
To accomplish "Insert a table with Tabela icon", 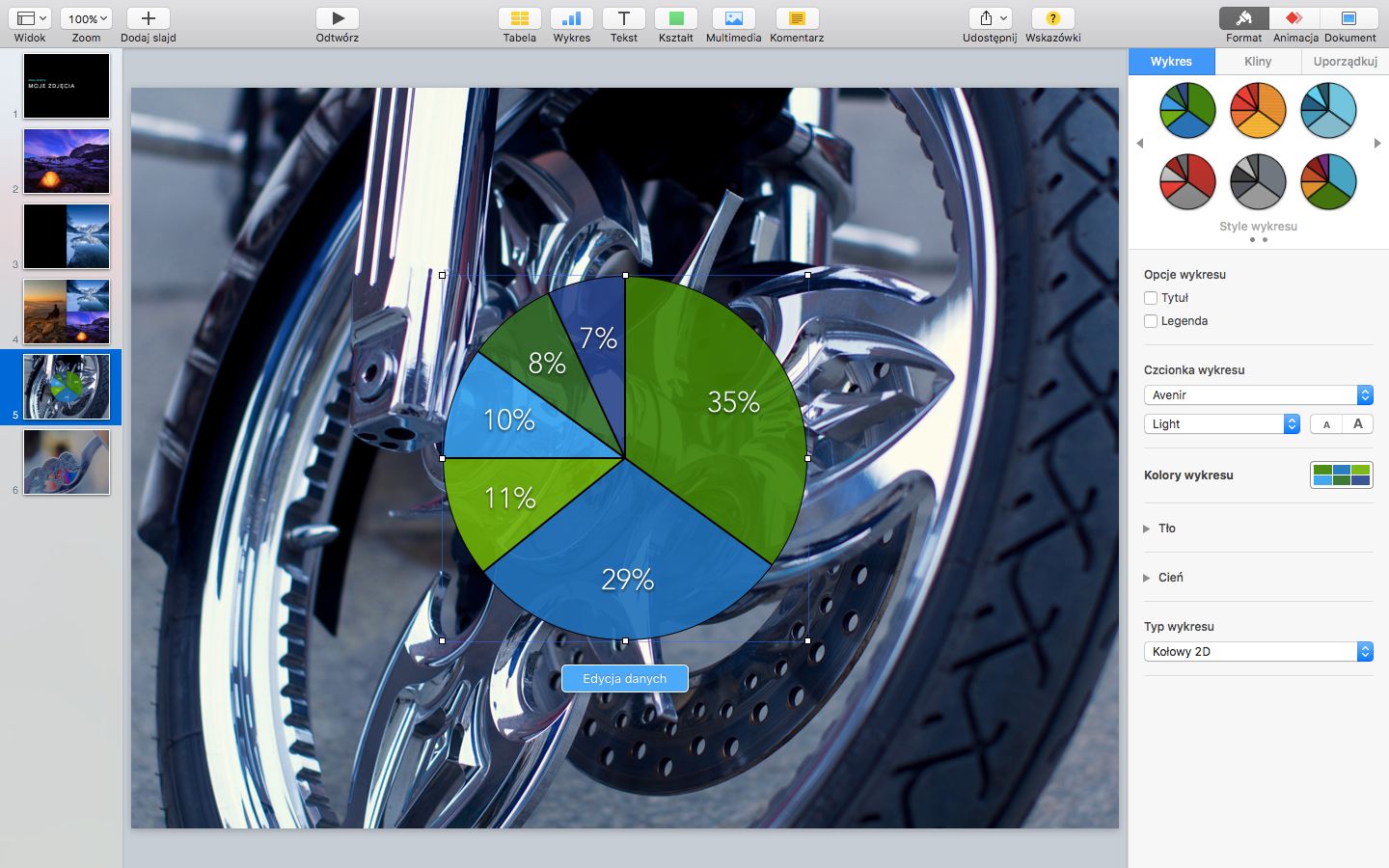I will 519,18.
